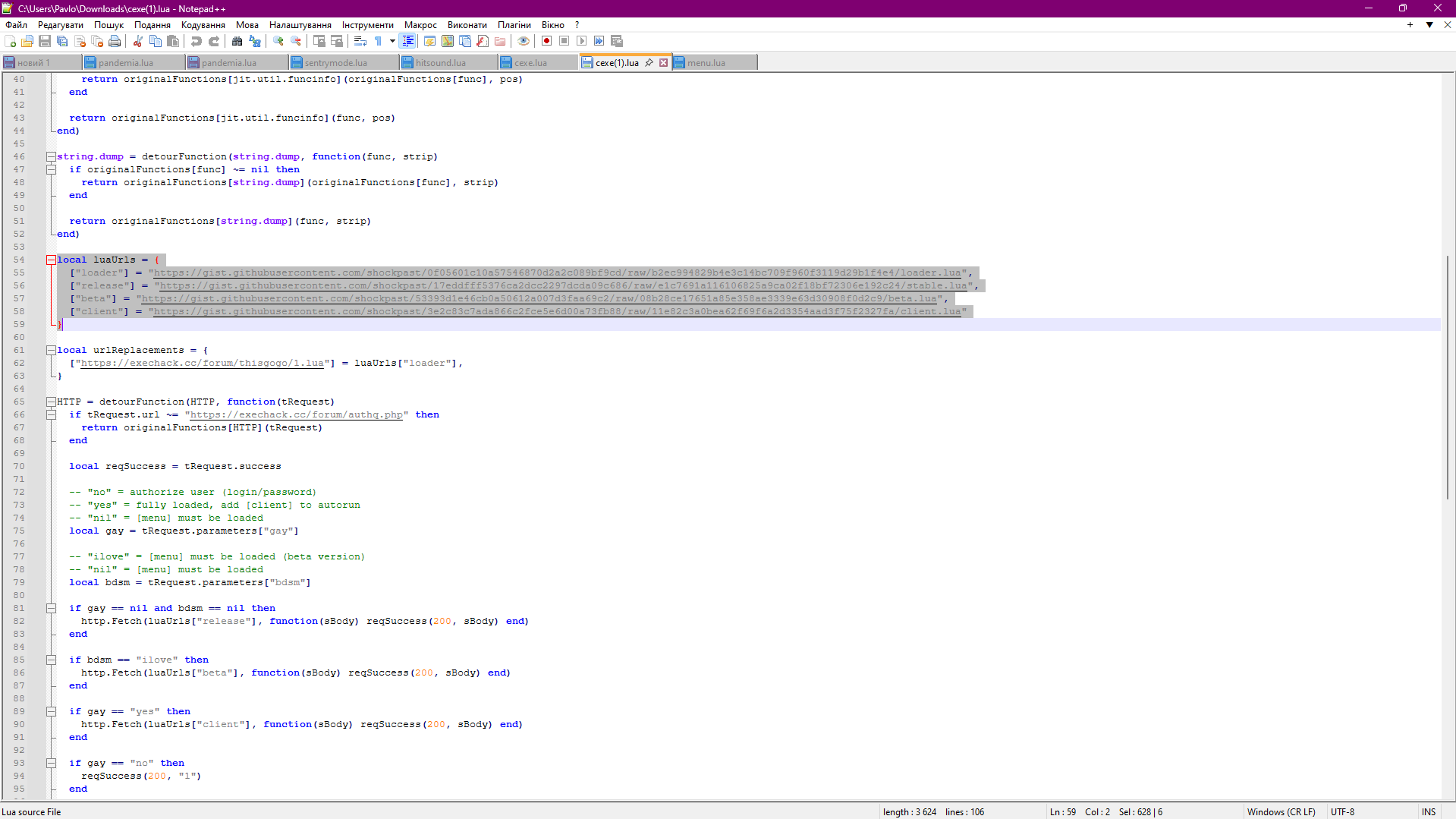
Task: Print the file using the toolbar icon
Action: [x=115, y=41]
